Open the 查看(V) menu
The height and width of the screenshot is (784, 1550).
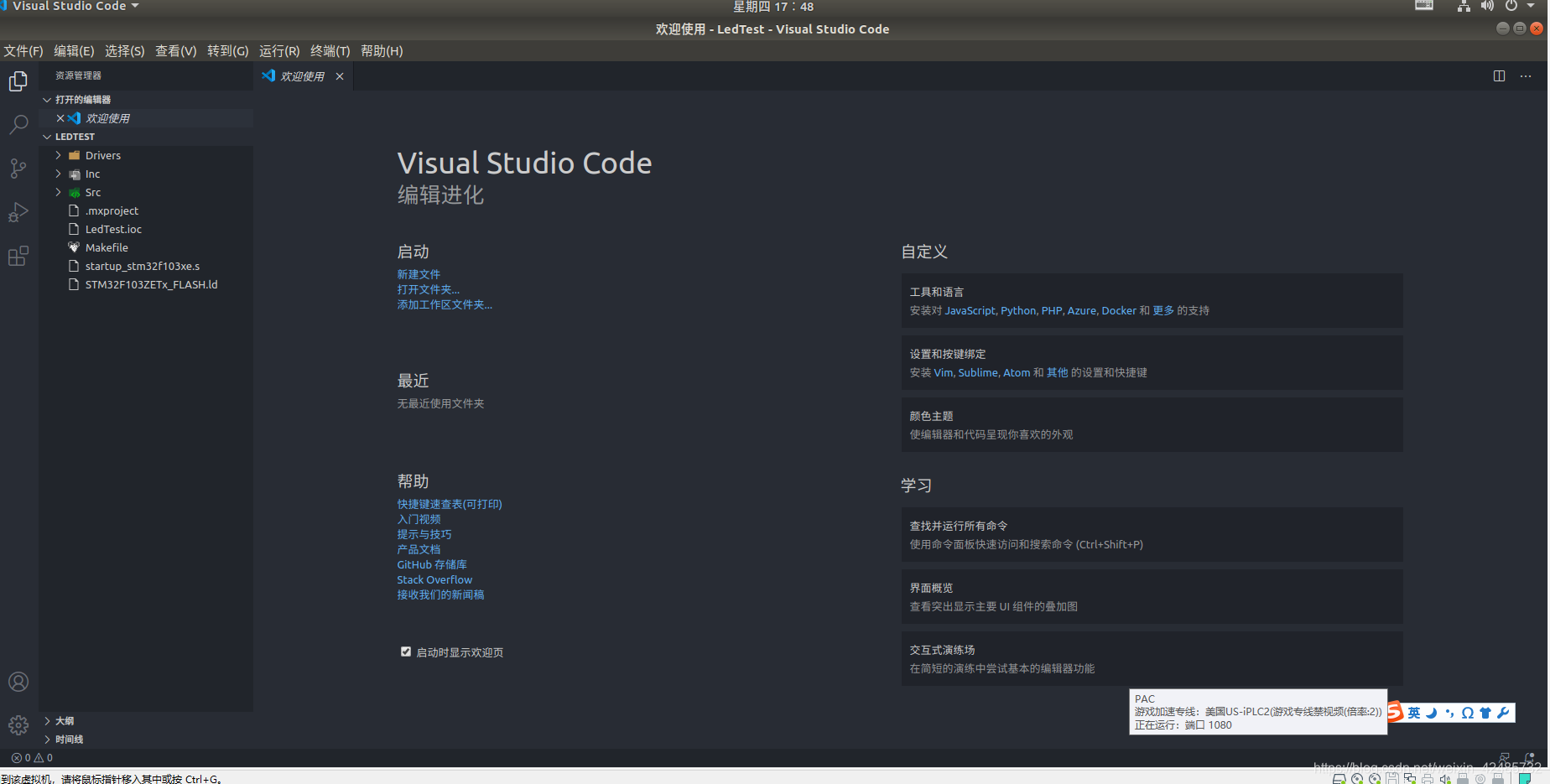(176, 51)
